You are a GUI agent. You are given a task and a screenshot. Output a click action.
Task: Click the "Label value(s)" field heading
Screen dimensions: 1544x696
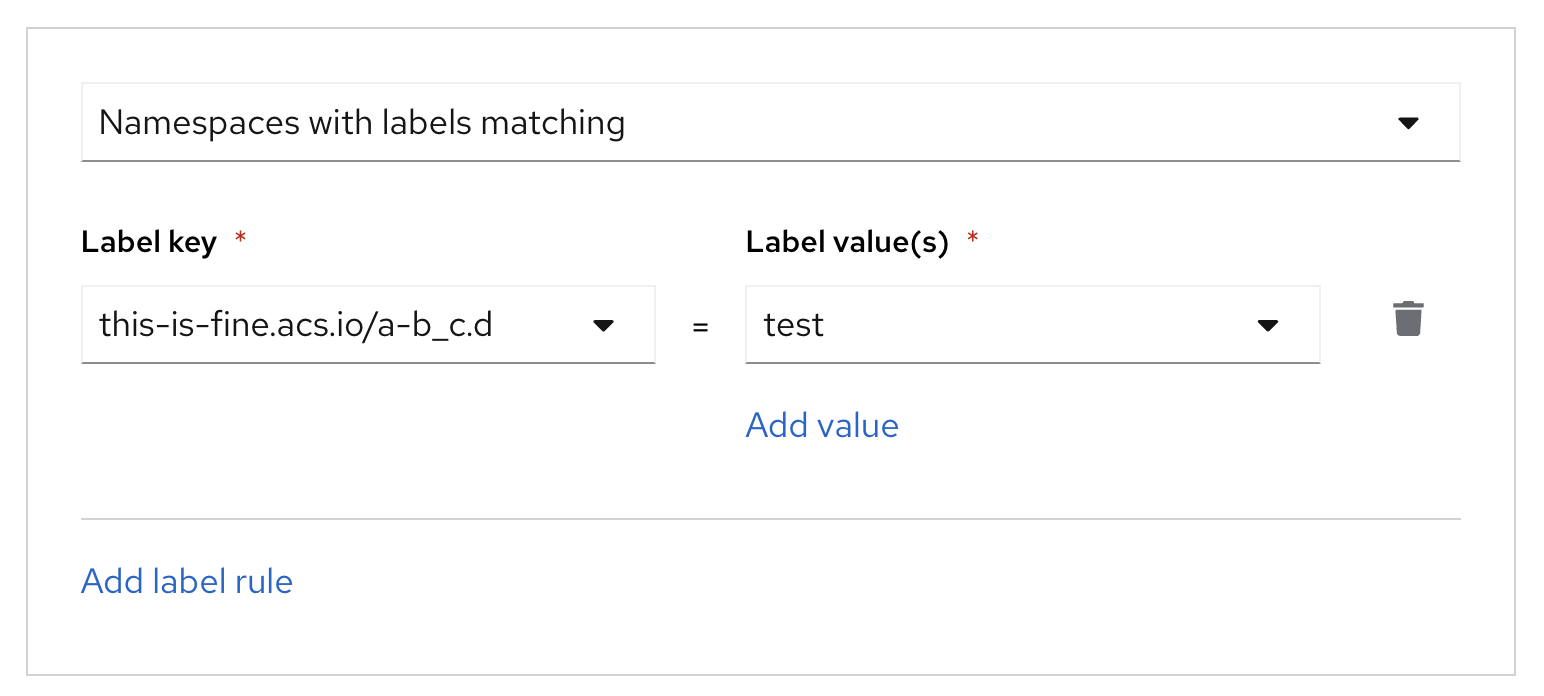pyautogui.click(x=846, y=242)
